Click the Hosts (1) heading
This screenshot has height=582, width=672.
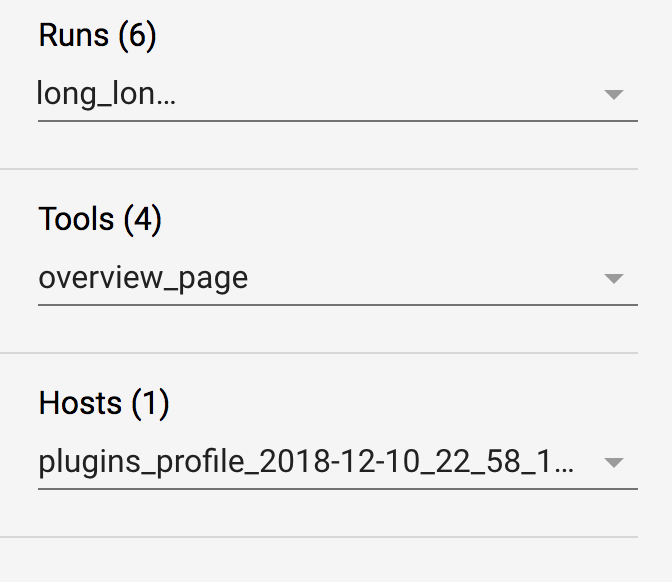pos(104,403)
